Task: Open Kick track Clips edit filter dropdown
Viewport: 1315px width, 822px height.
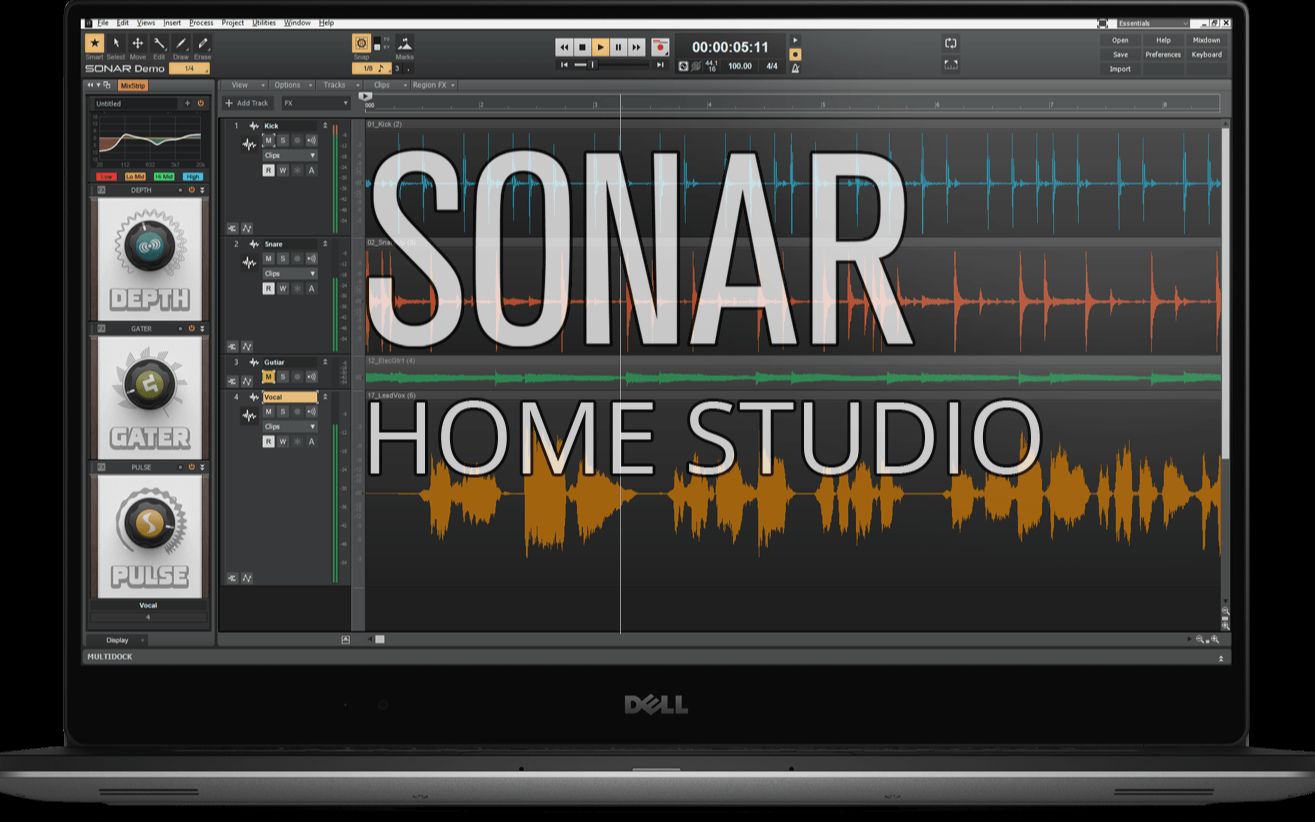Action: coord(290,156)
